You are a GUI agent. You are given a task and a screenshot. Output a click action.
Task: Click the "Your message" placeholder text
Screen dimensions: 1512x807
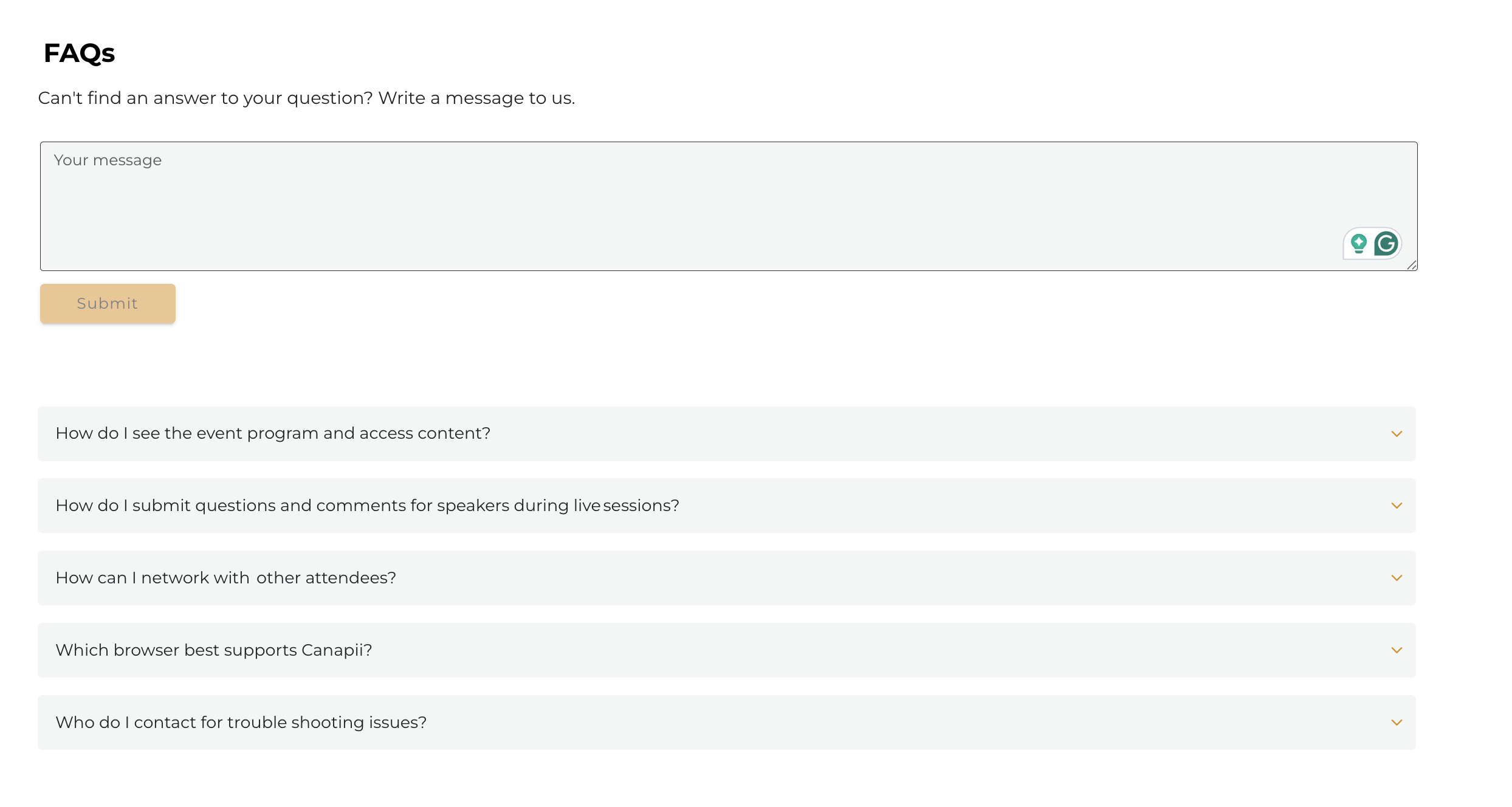coord(108,160)
